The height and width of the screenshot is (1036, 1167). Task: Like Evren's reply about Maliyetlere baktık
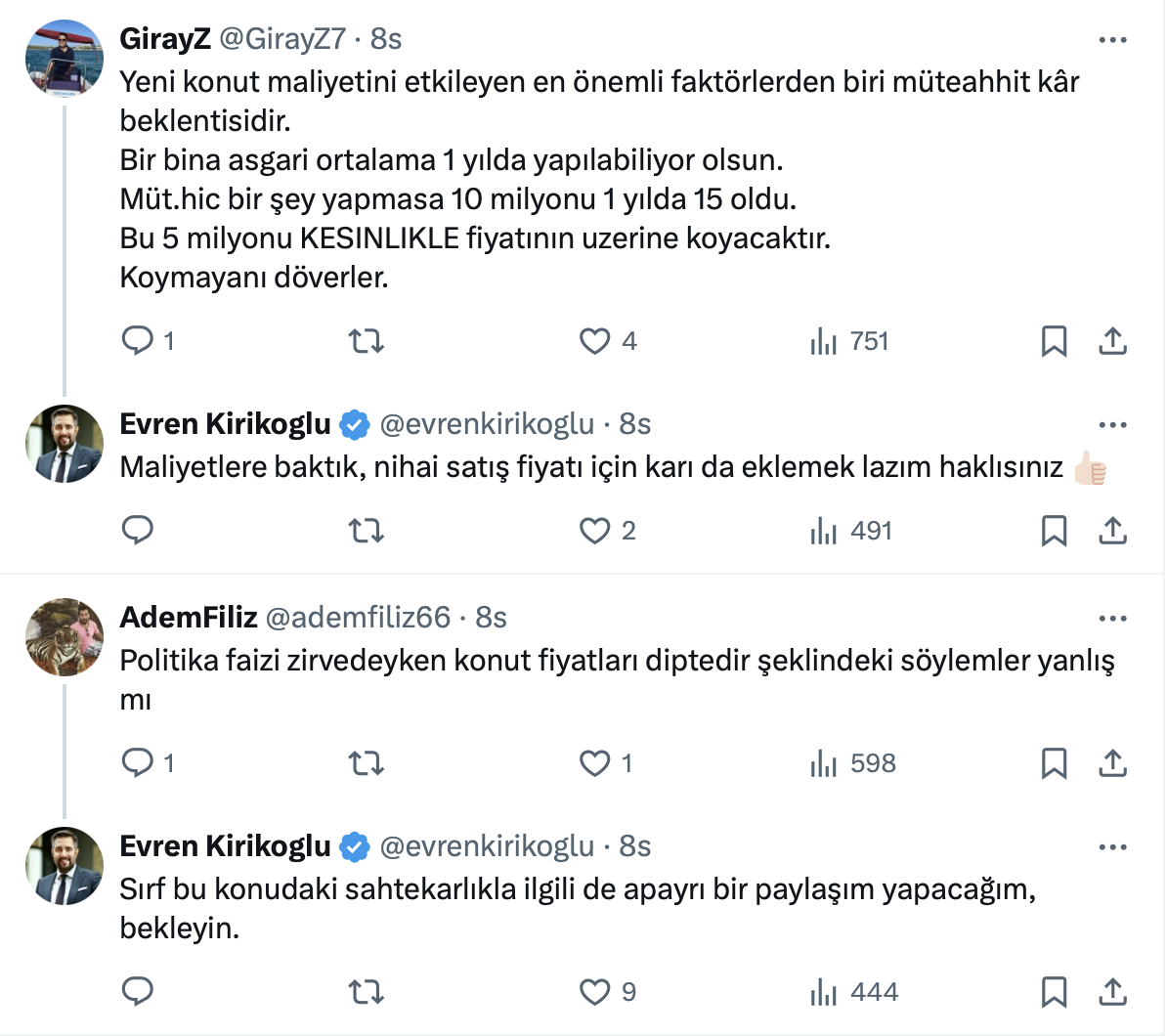tap(595, 531)
